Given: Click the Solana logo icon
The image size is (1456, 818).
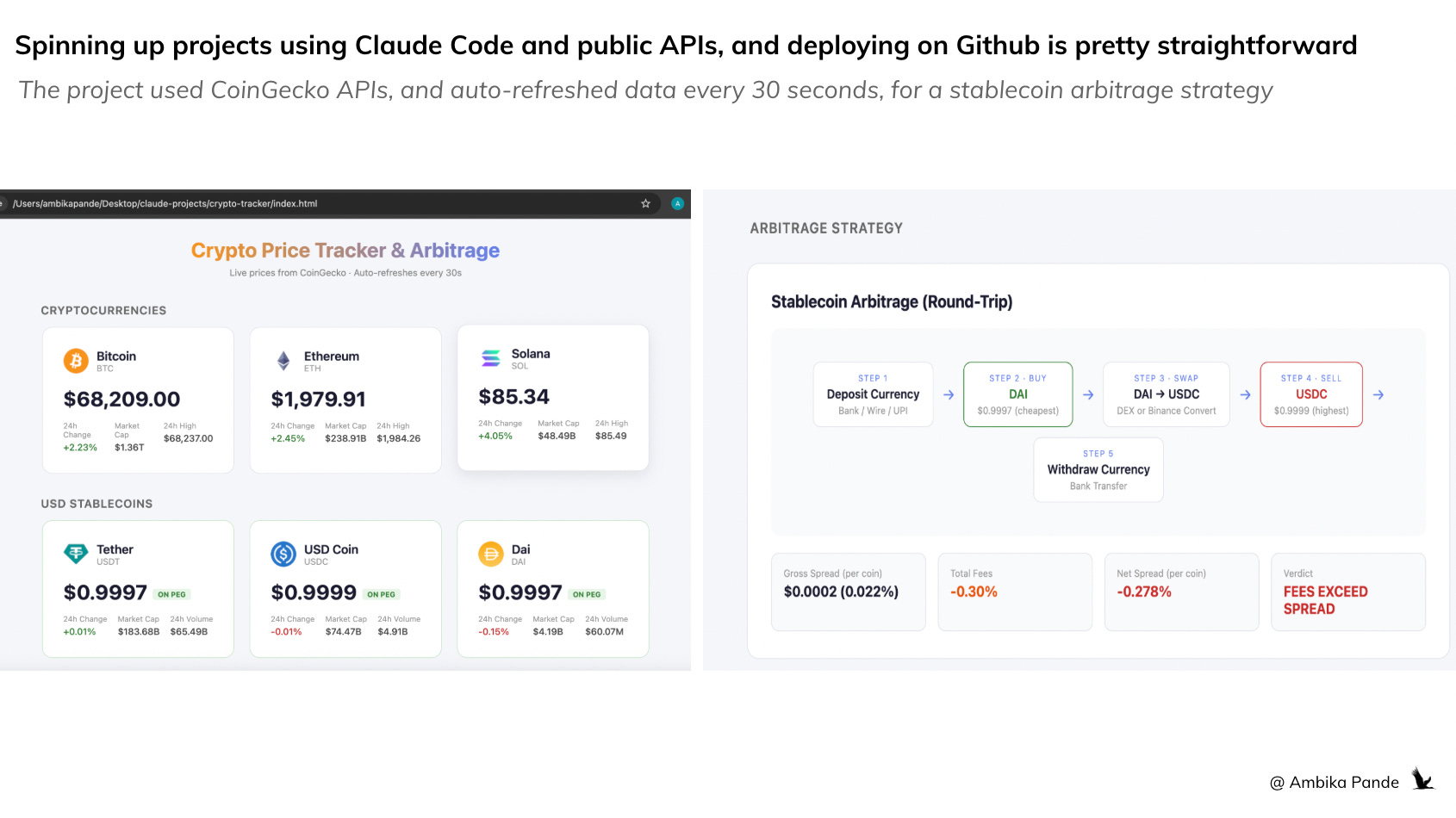Looking at the screenshot, I should [491, 358].
